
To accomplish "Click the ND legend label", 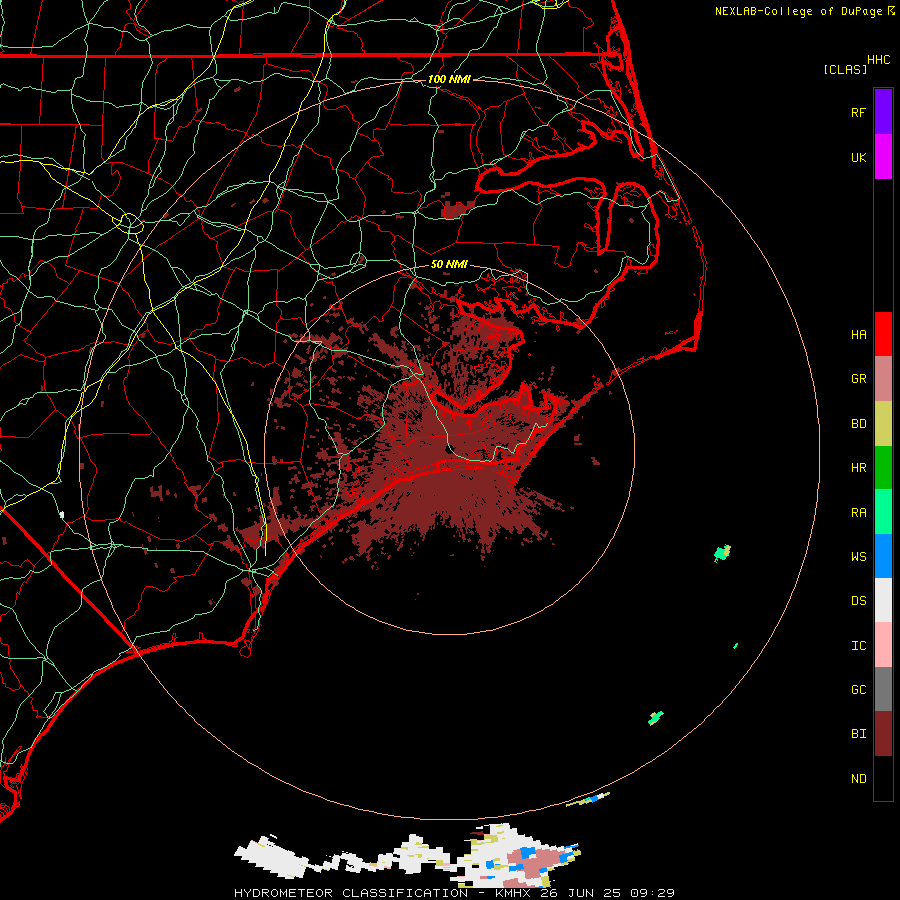I will coord(858,778).
